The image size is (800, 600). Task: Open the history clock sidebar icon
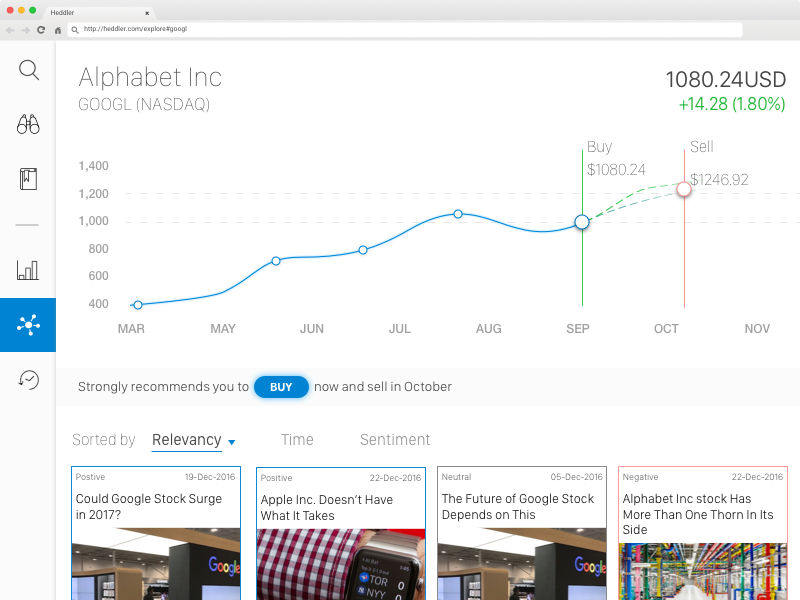tap(29, 380)
